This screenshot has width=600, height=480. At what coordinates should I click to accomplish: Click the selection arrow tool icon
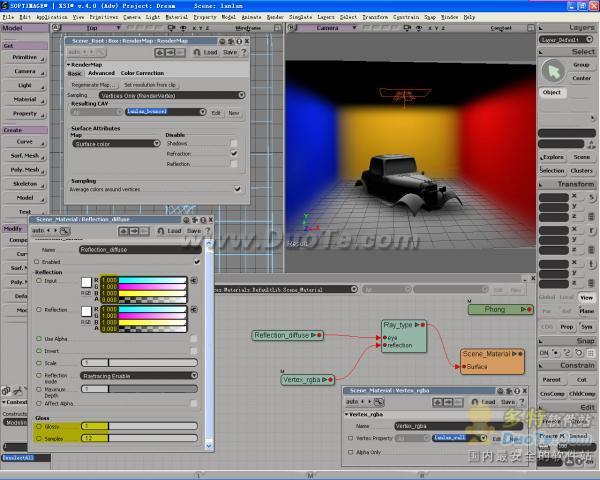pos(553,71)
